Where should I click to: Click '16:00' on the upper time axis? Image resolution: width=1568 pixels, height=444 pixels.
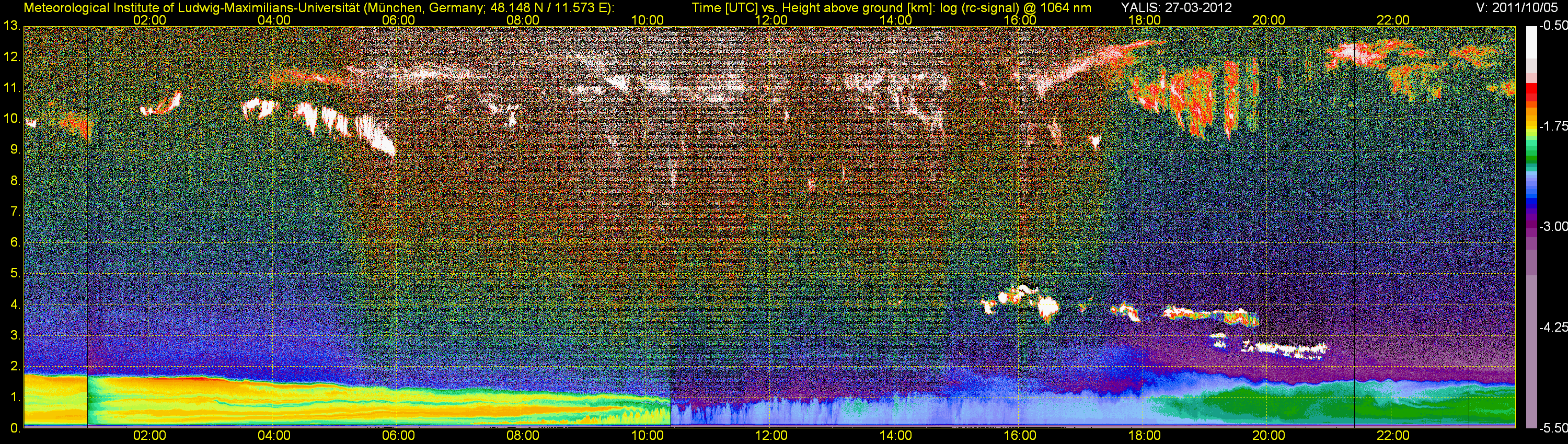pos(1020,20)
